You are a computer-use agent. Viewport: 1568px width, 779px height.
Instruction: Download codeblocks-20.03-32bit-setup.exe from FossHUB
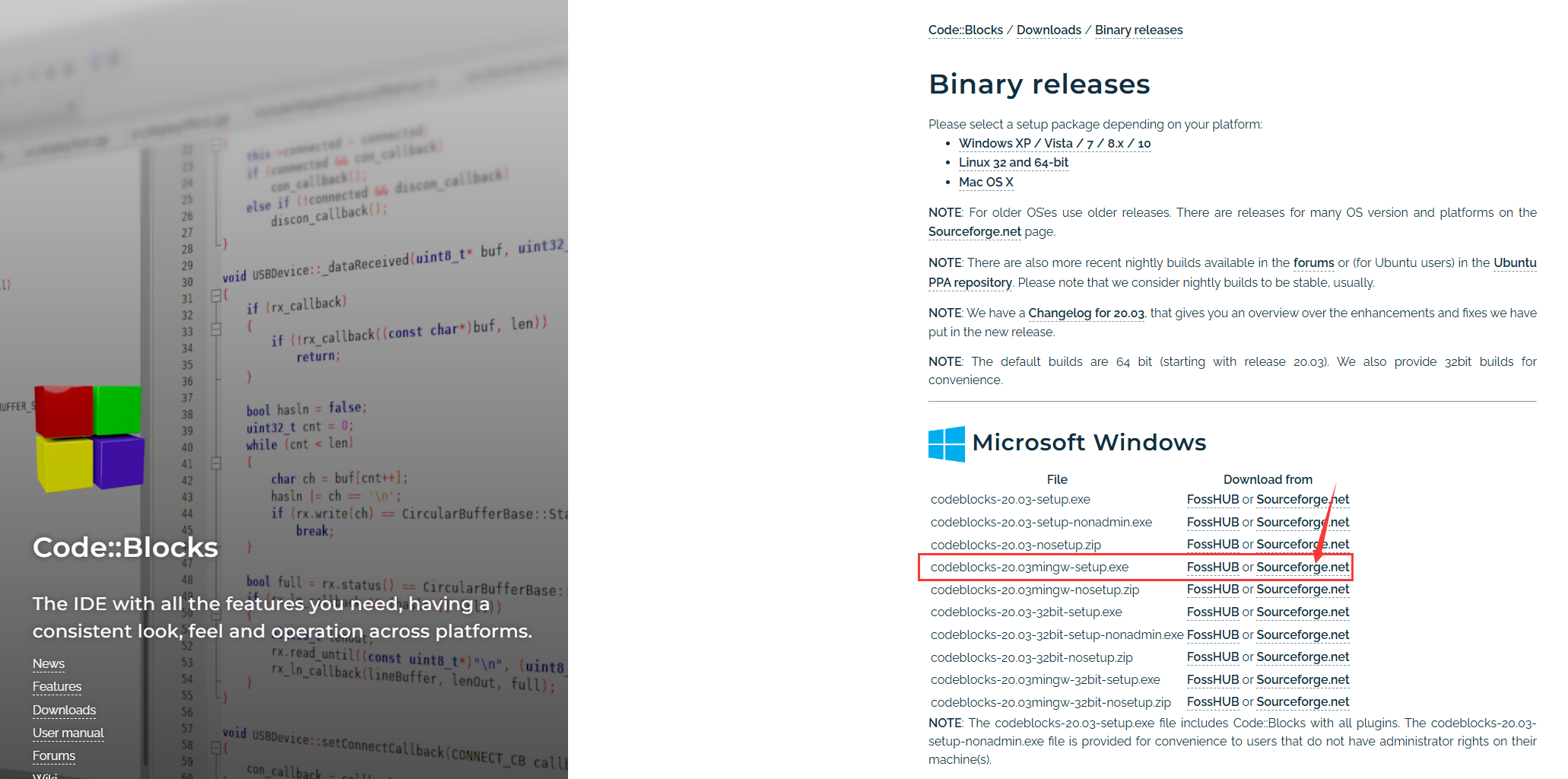(x=1213, y=612)
